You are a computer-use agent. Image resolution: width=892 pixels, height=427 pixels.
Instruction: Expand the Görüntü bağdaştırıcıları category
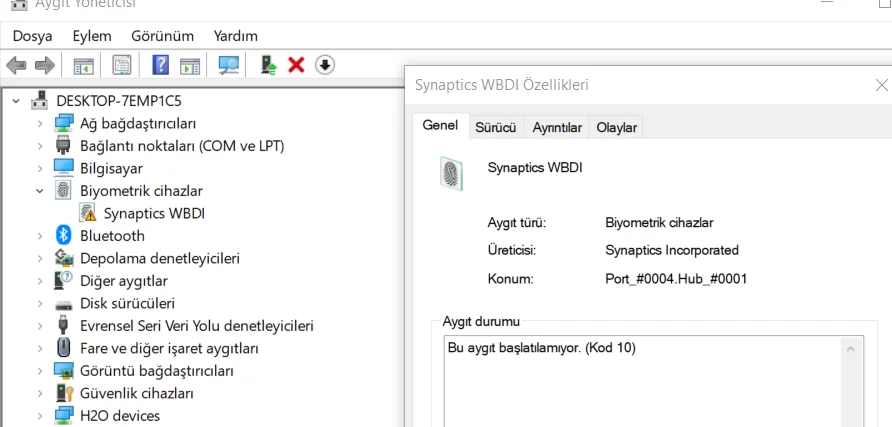[40, 371]
